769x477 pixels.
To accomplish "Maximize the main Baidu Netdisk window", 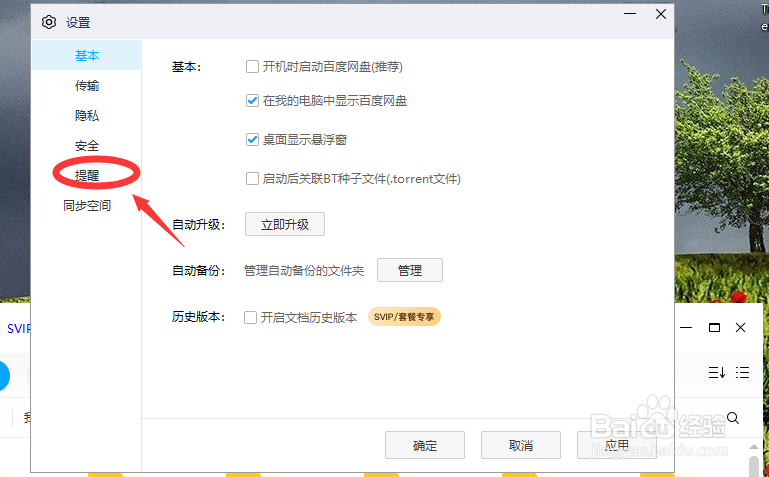I will [714, 327].
